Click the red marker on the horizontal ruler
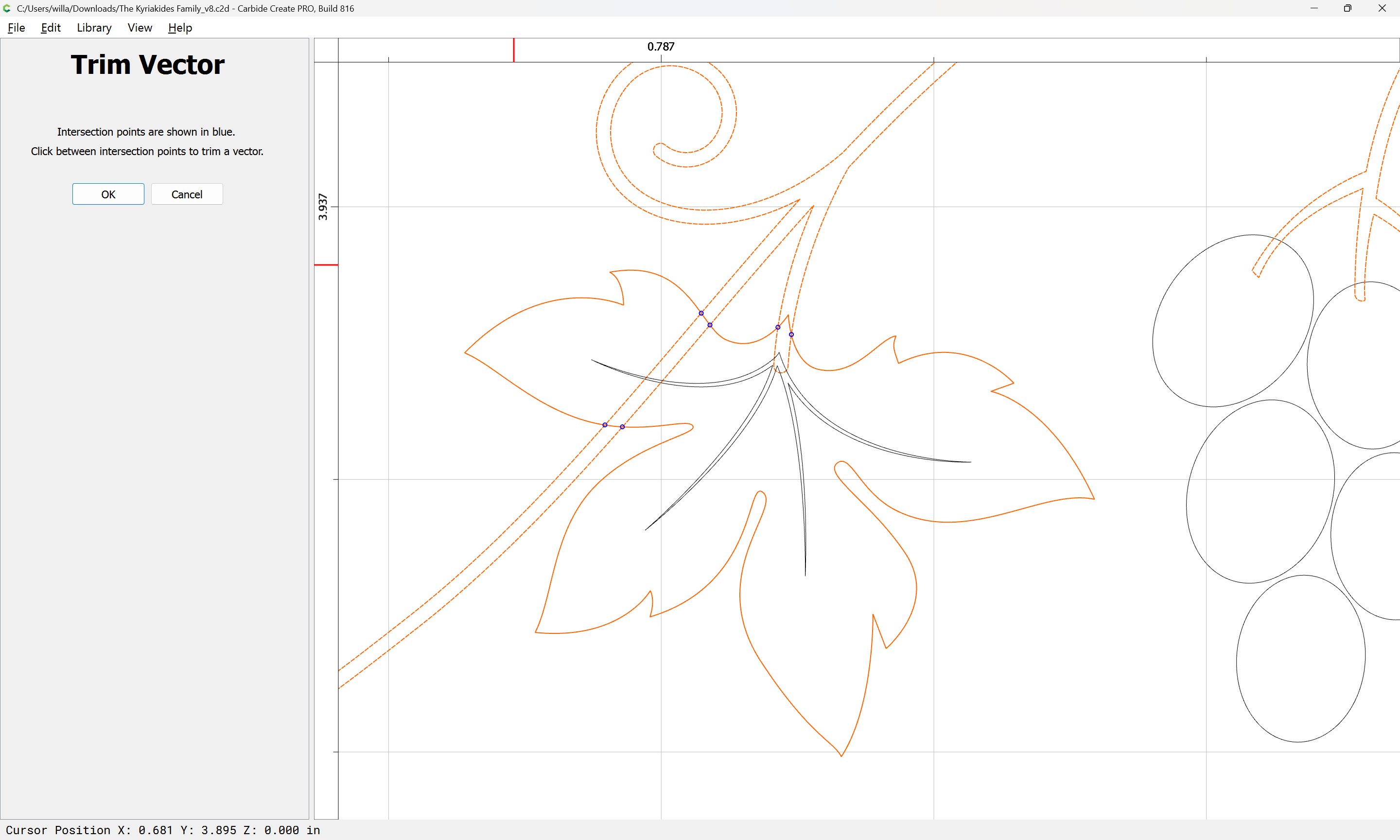The image size is (1400, 840). (514, 51)
